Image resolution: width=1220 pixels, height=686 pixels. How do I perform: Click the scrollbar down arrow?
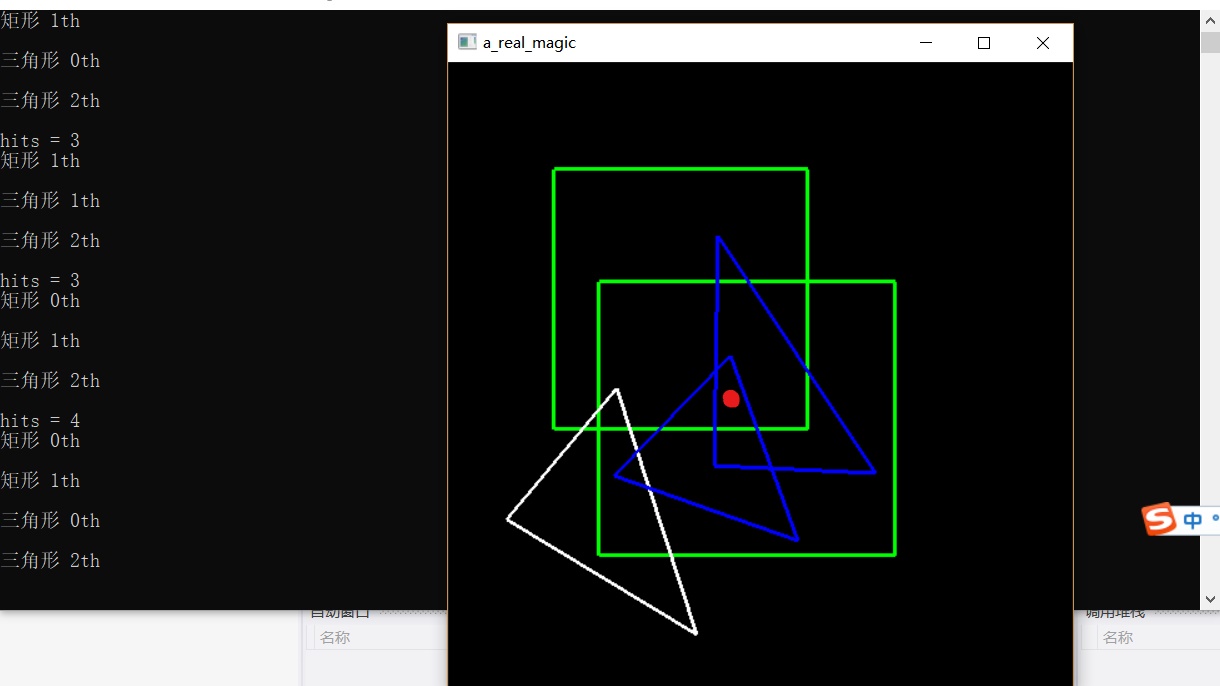(1210, 598)
